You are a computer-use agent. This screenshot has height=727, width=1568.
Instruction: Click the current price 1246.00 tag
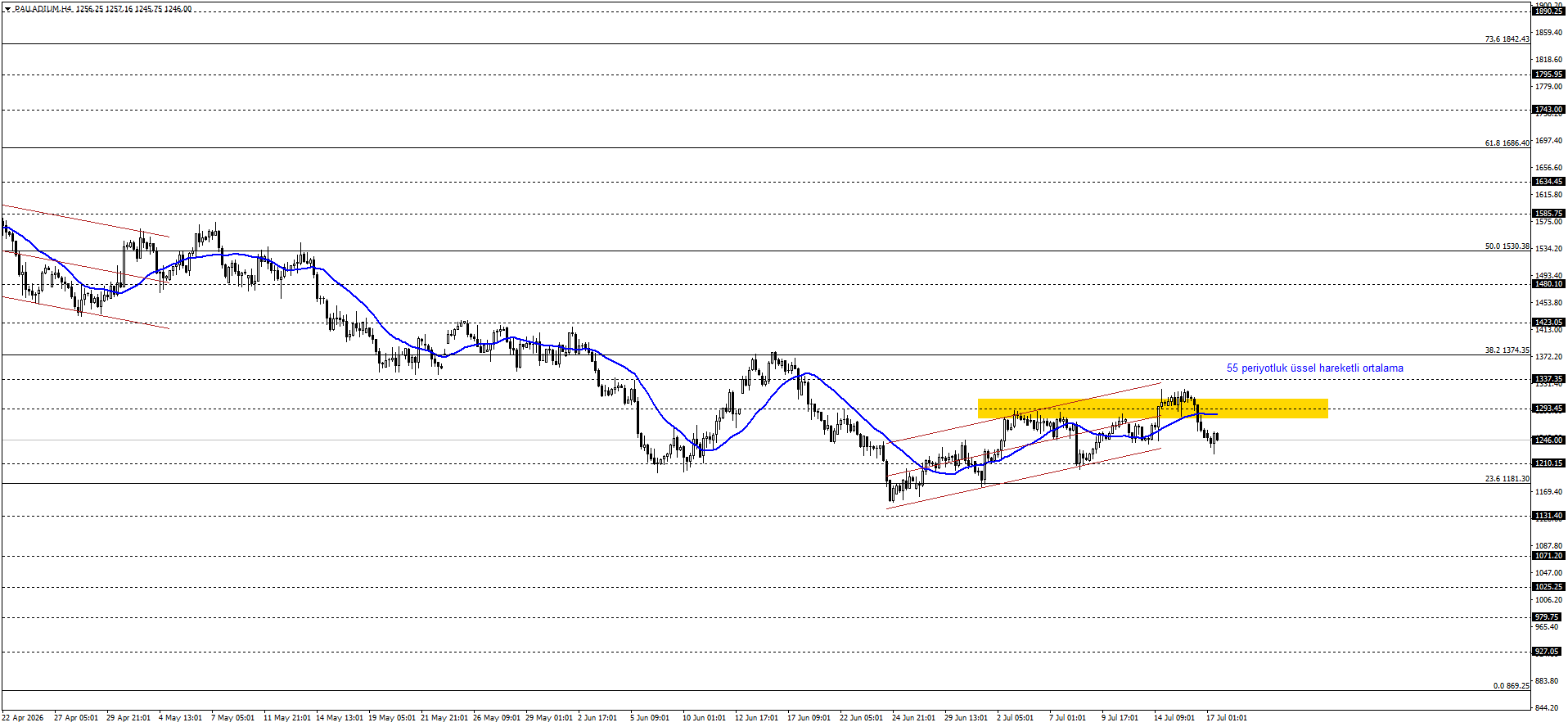click(1548, 440)
